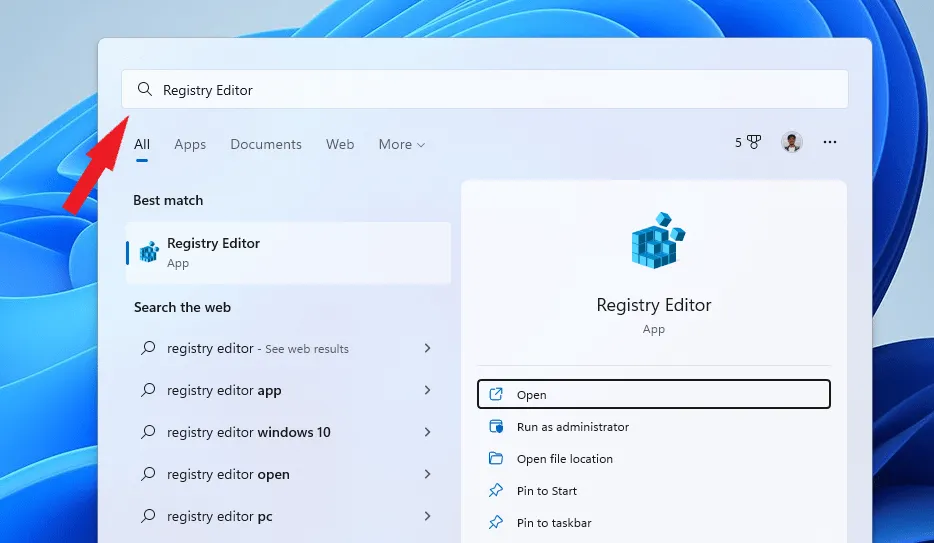The width and height of the screenshot is (934, 543).
Task: Open the rewards trophy icon showing 5
Action: coord(748,142)
